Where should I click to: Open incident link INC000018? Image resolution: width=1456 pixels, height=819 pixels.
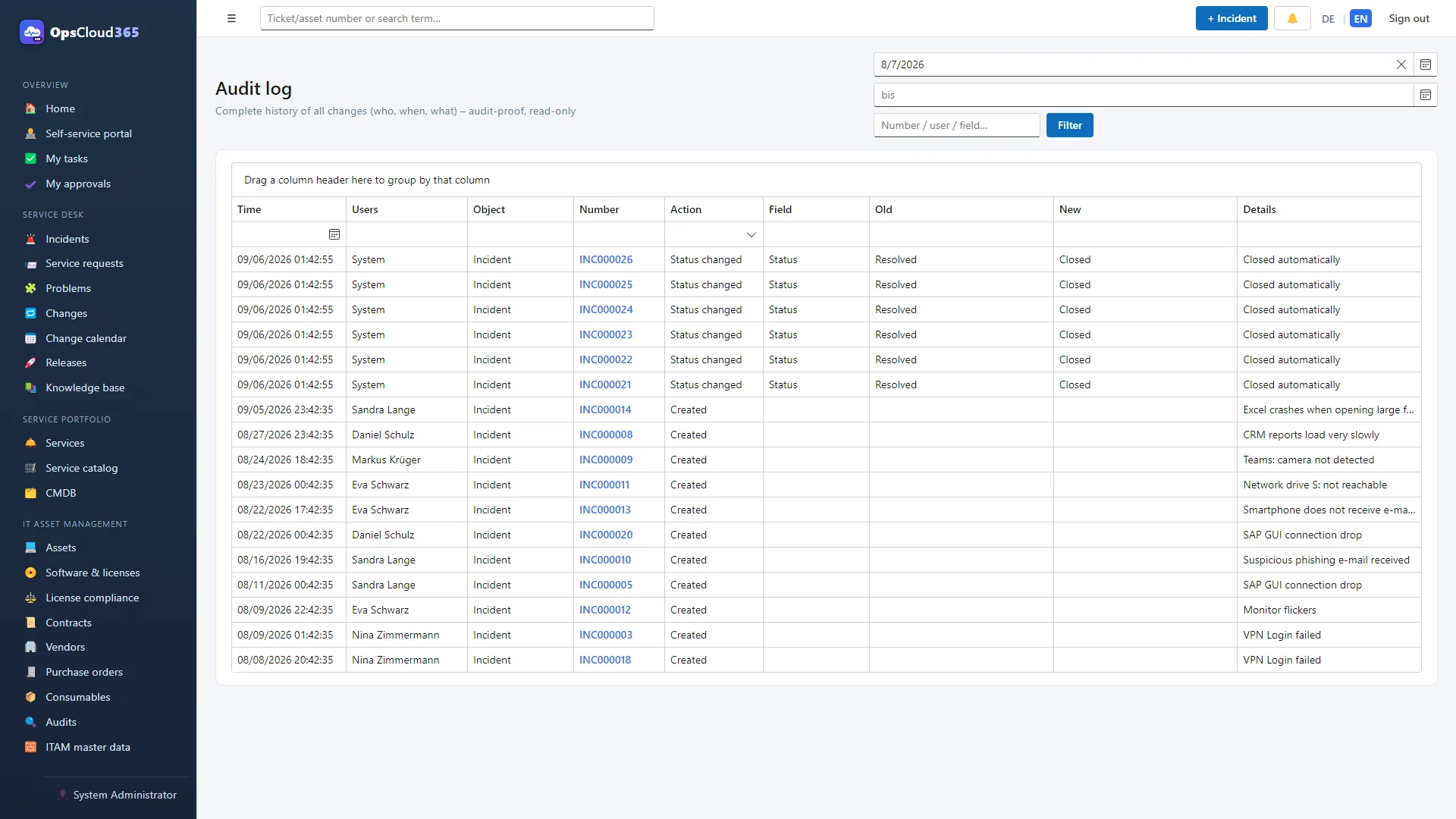click(605, 660)
